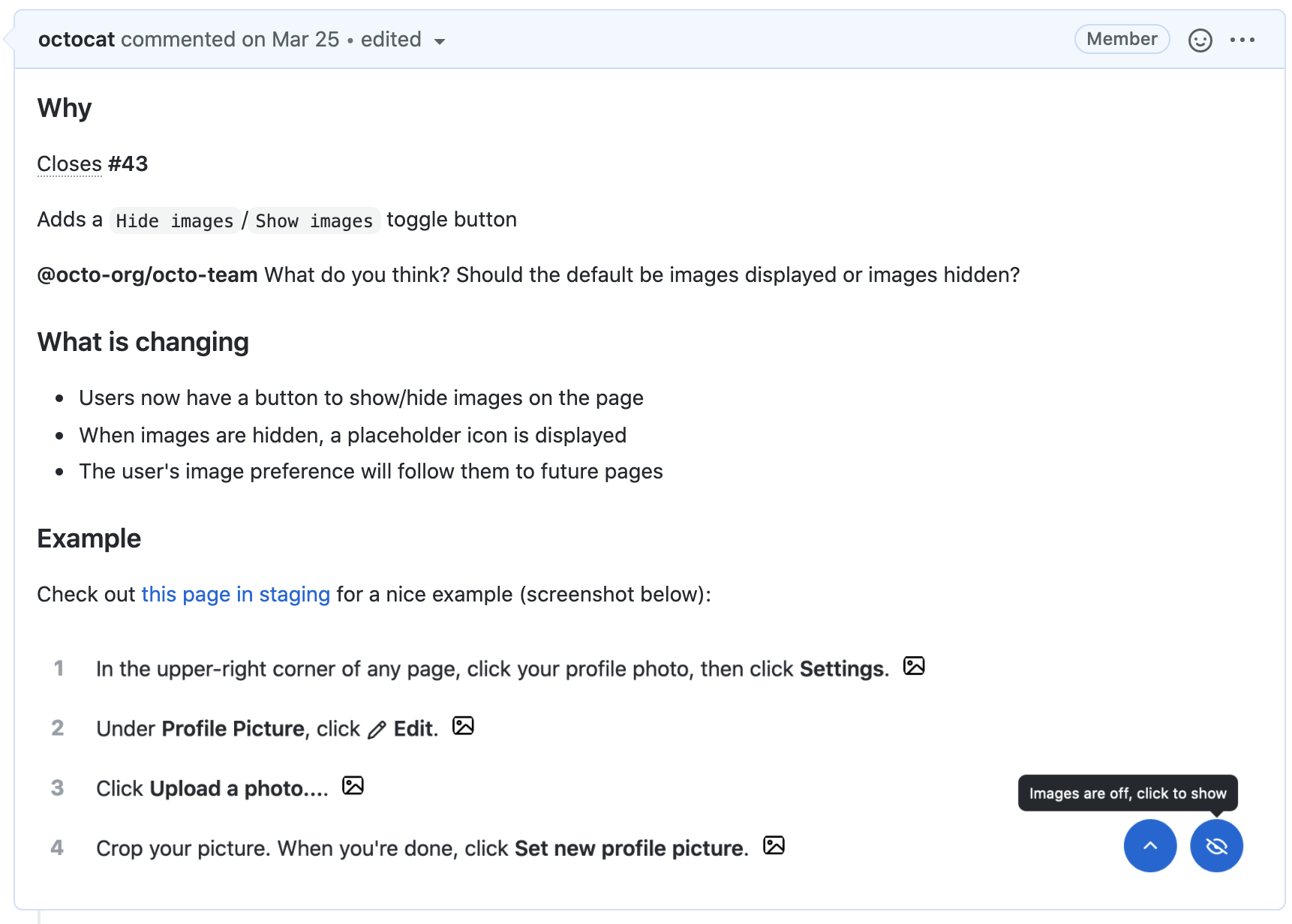1292x924 pixels.
Task: Click the image placeholder in the crop step
Action: 775,845
